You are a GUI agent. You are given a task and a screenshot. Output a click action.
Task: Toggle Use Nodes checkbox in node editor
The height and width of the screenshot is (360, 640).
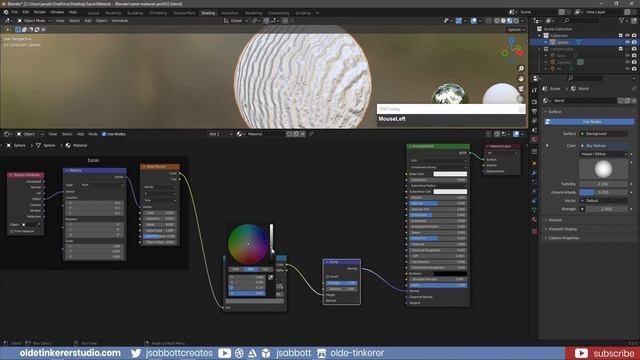pyautogui.click(x=104, y=134)
